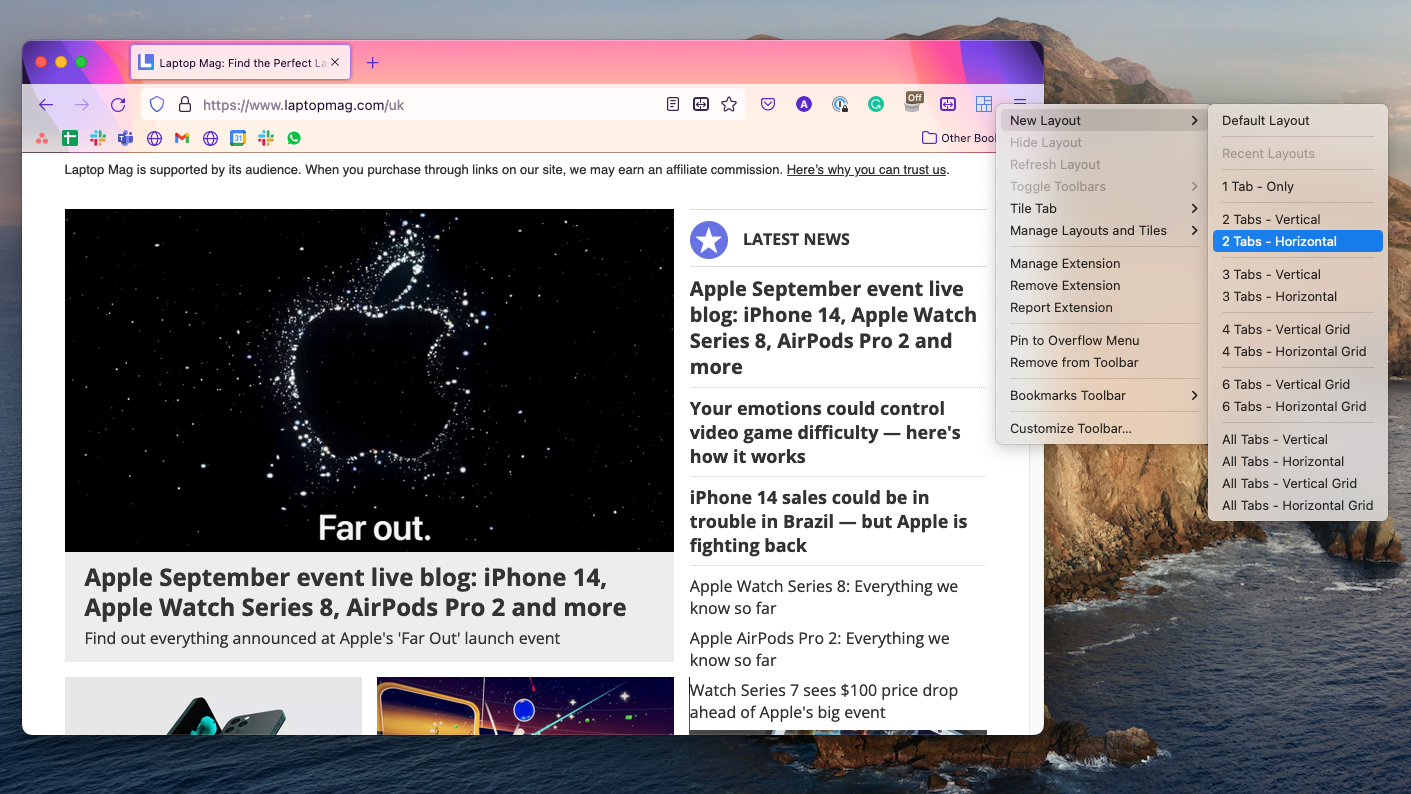This screenshot has height=794, width=1411.
Task: Open the Microsoft Teams bookmark
Action: [126, 138]
